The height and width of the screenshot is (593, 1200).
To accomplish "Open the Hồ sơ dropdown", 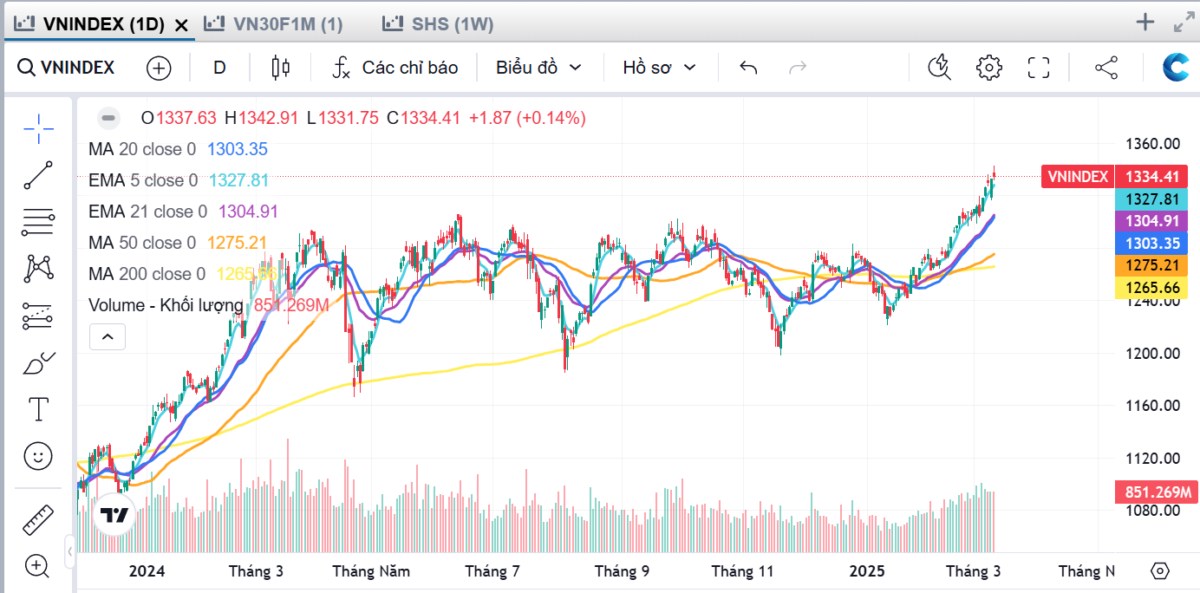I will [659, 68].
